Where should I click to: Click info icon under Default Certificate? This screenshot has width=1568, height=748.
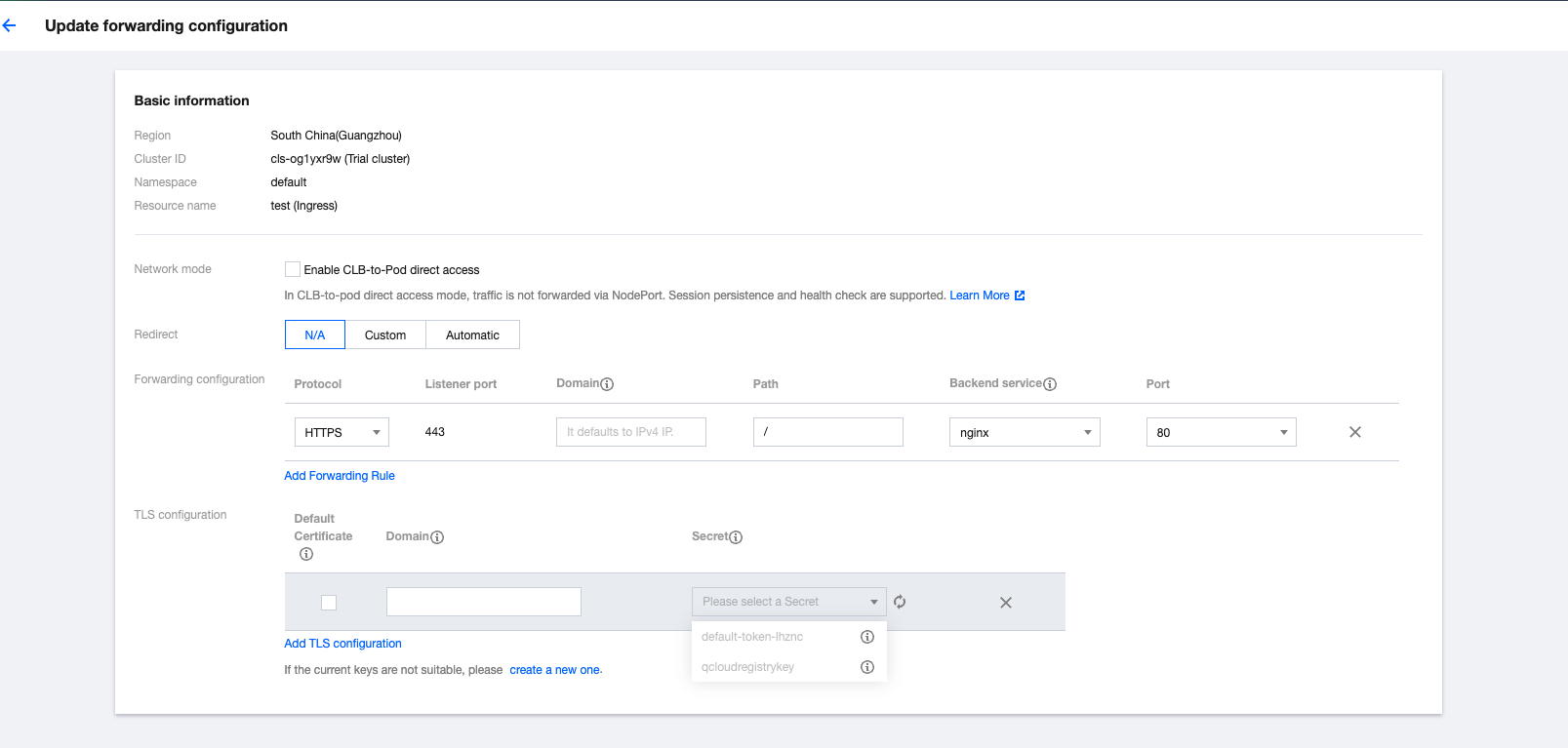coord(306,554)
